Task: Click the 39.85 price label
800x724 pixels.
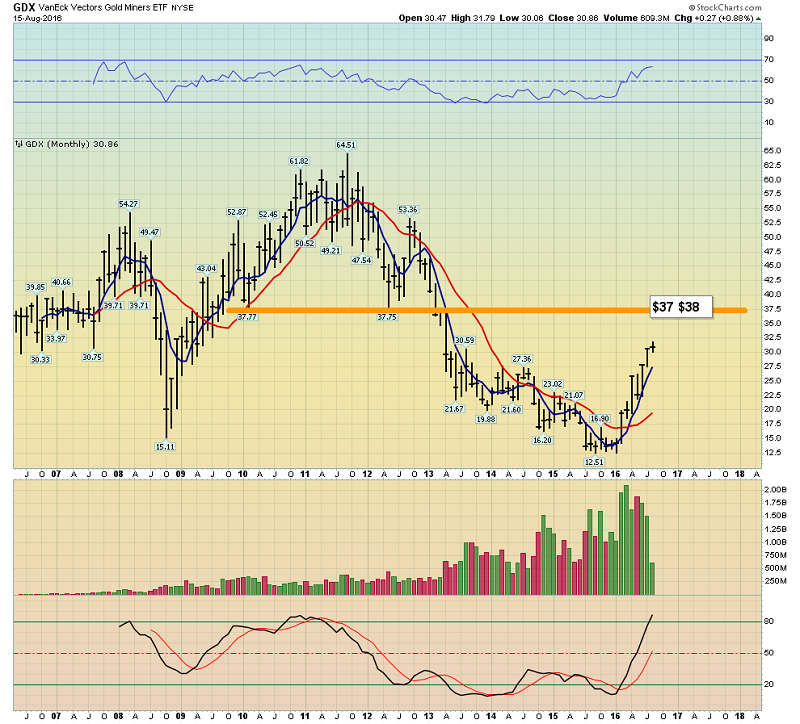Action: (36, 287)
